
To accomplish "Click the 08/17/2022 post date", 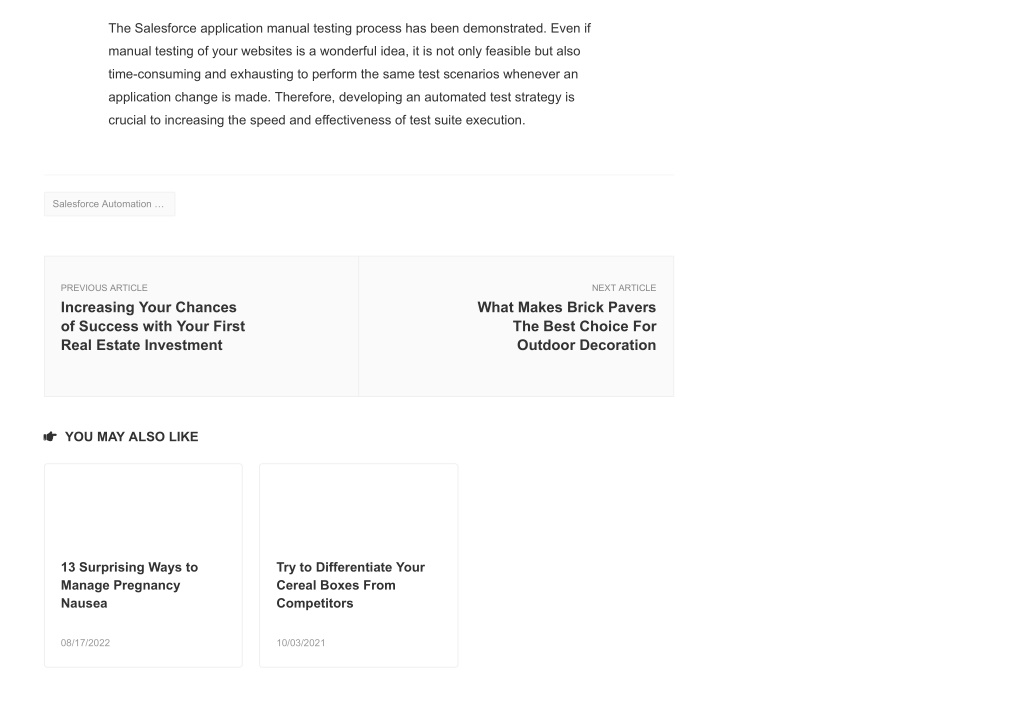I will pyautogui.click(x=86, y=643).
